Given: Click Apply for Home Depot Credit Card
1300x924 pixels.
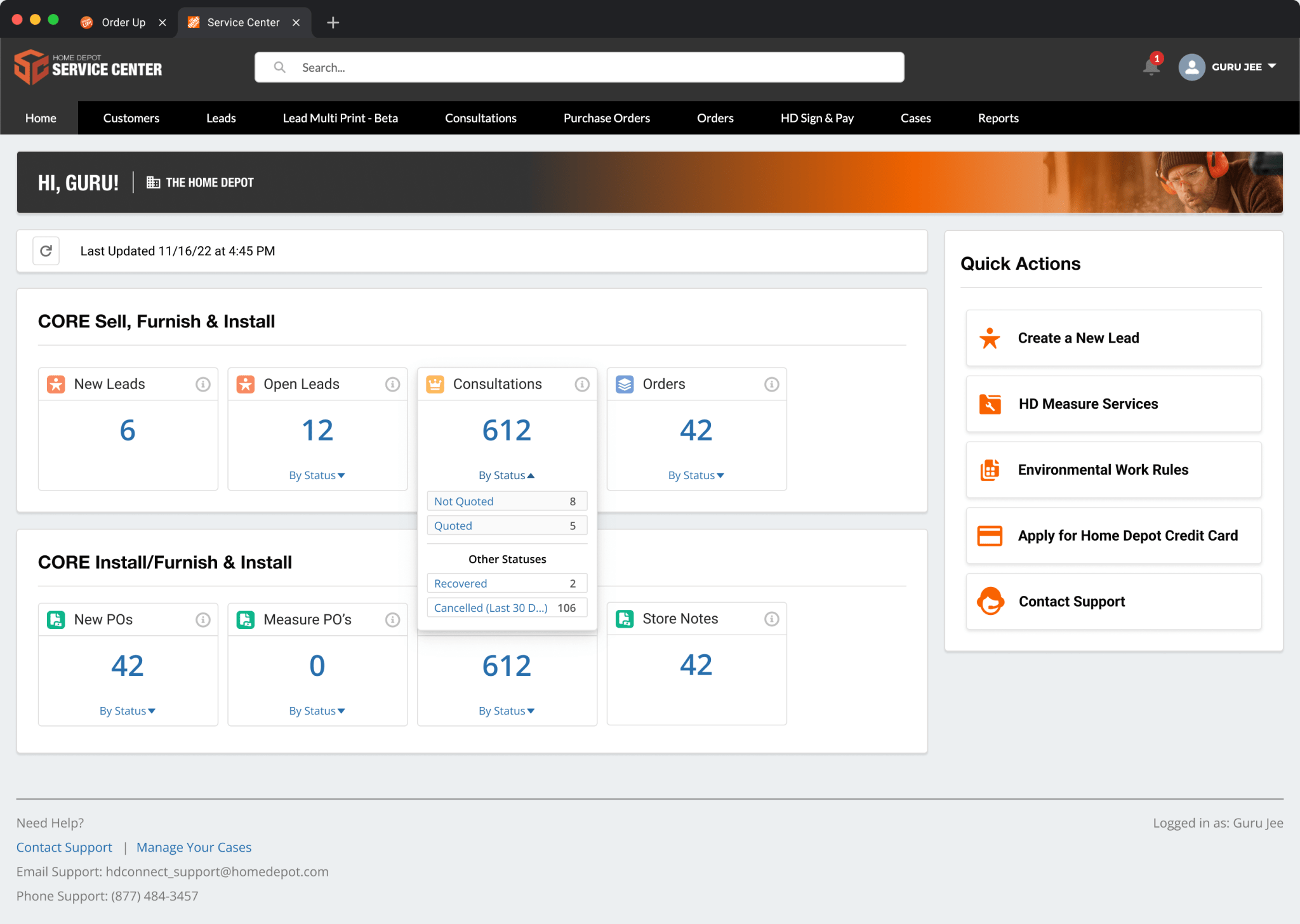Looking at the screenshot, I should [x=1113, y=536].
